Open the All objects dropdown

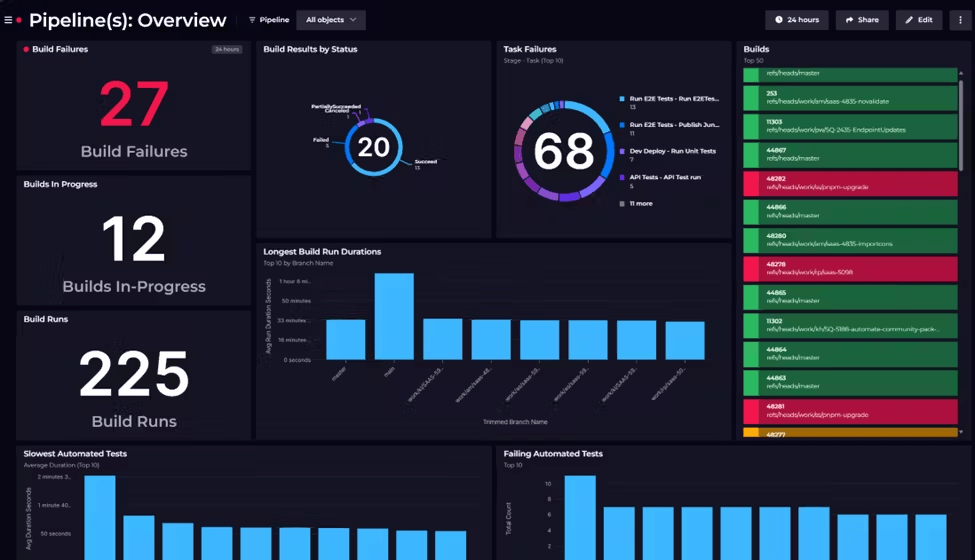pyautogui.click(x=331, y=20)
